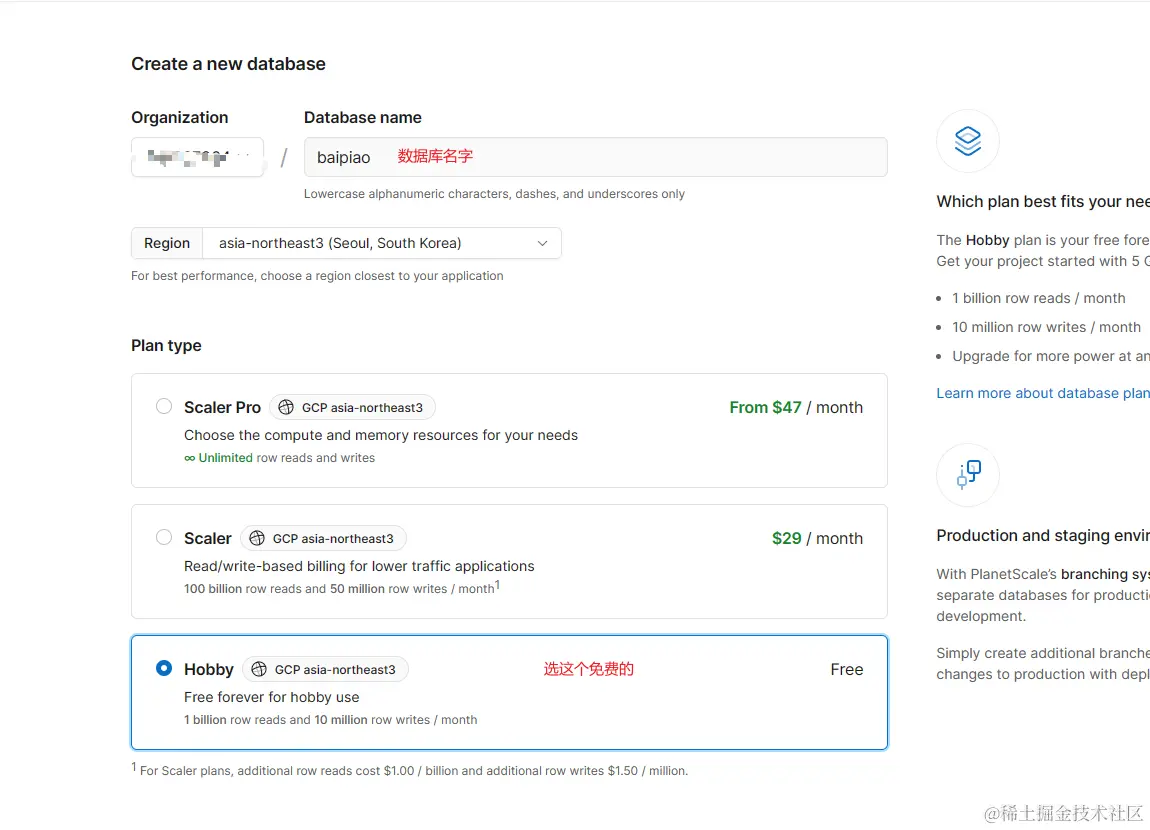Click globe icon in Scaler Pro badge

(x=286, y=407)
